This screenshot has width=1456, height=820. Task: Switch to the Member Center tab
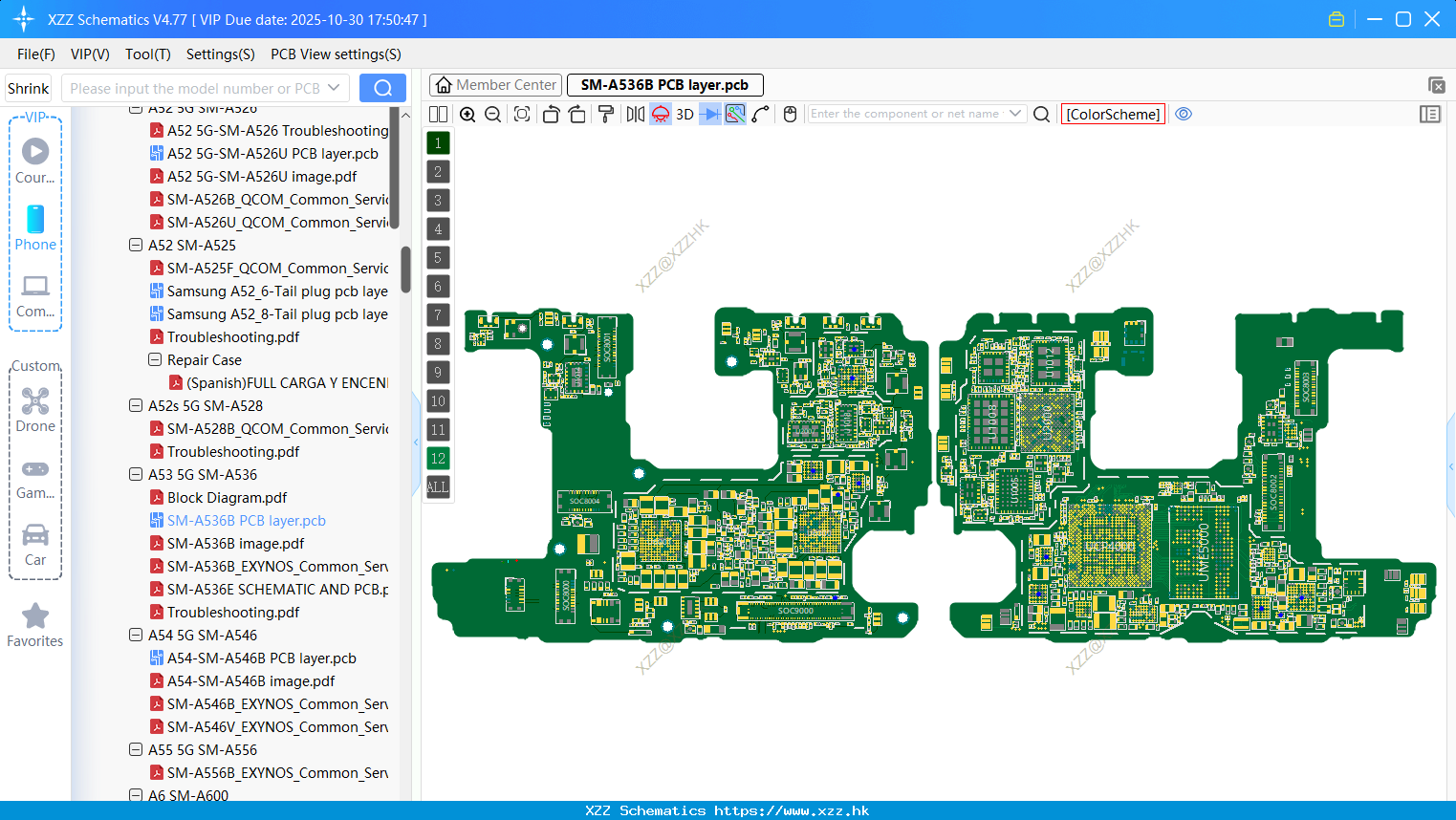tap(496, 85)
